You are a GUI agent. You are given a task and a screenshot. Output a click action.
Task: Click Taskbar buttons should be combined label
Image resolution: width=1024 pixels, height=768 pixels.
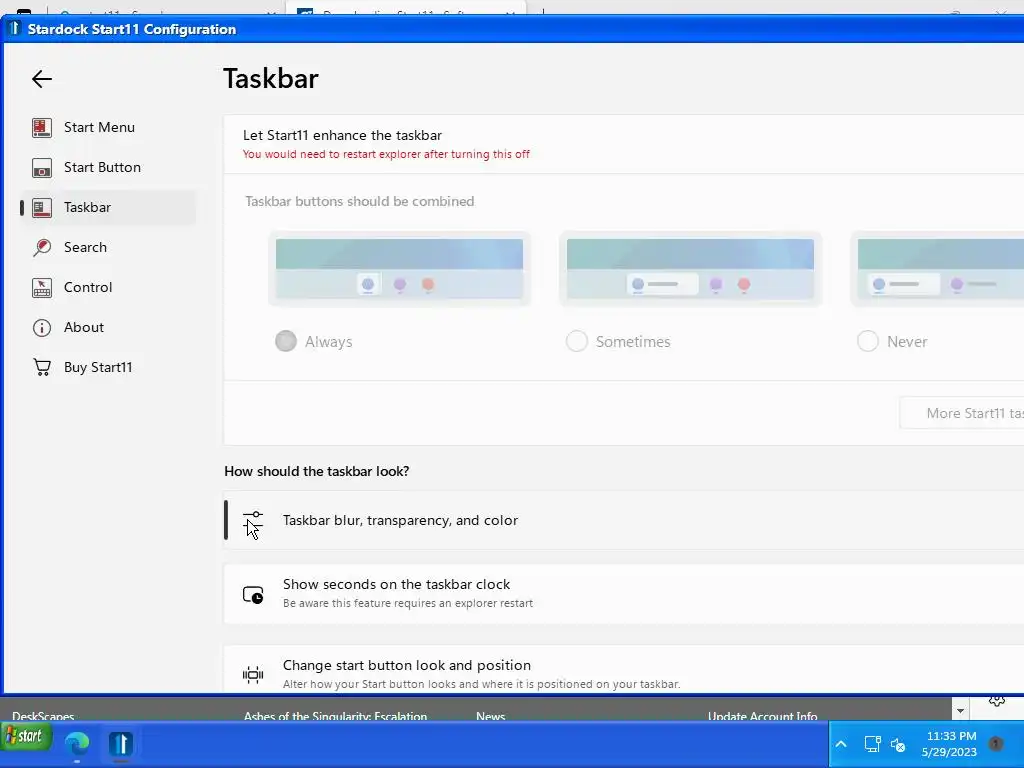[x=360, y=201]
